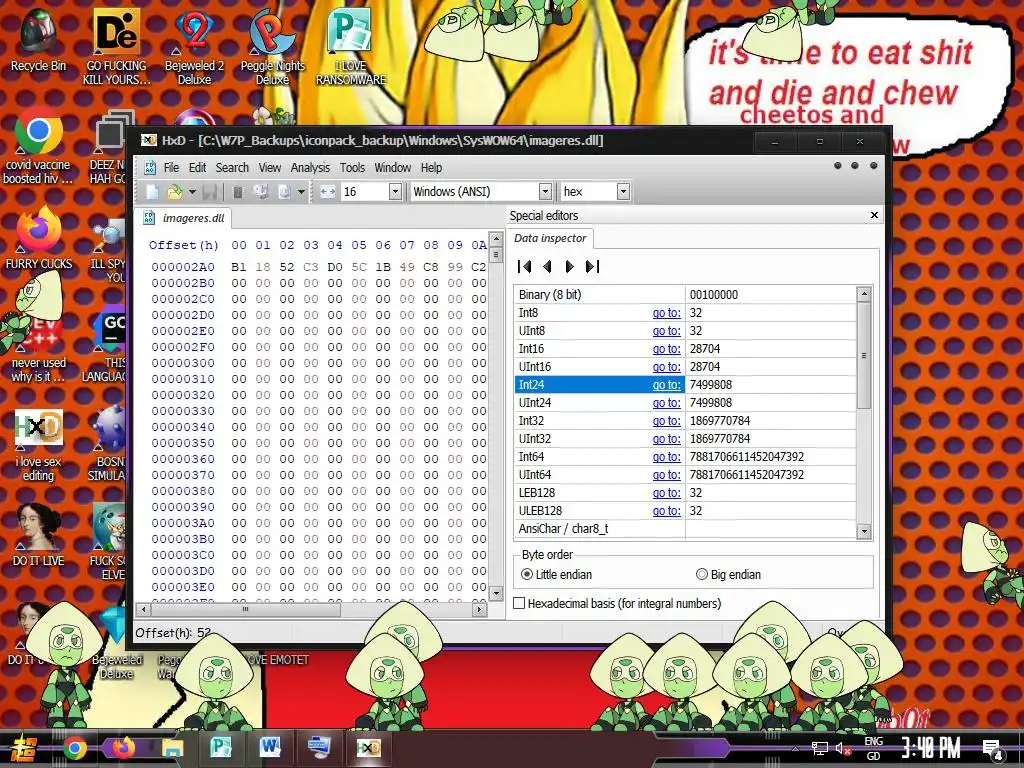Click the hex view scroll right arrow
Viewport: 1024px width, 768px height.
[x=480, y=609]
